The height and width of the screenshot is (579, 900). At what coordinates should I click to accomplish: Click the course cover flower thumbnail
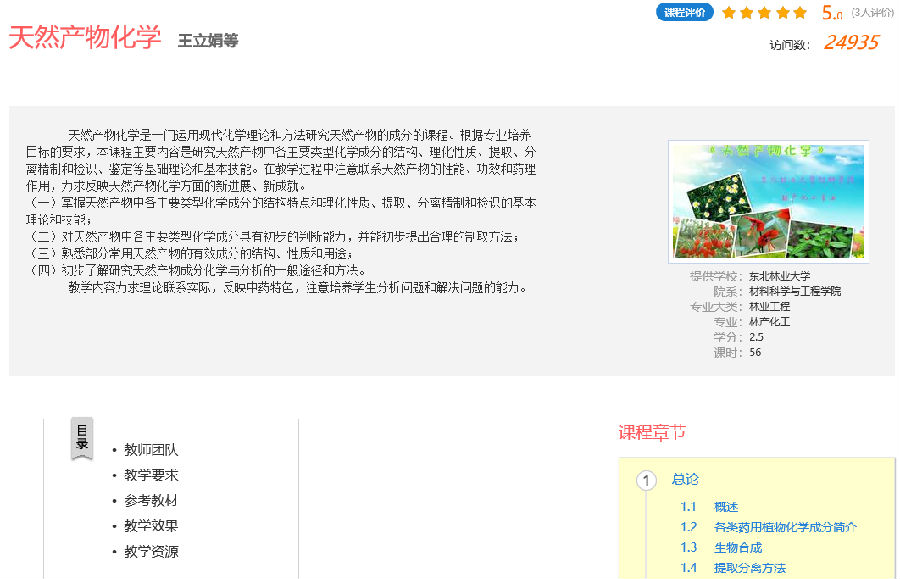tap(768, 201)
